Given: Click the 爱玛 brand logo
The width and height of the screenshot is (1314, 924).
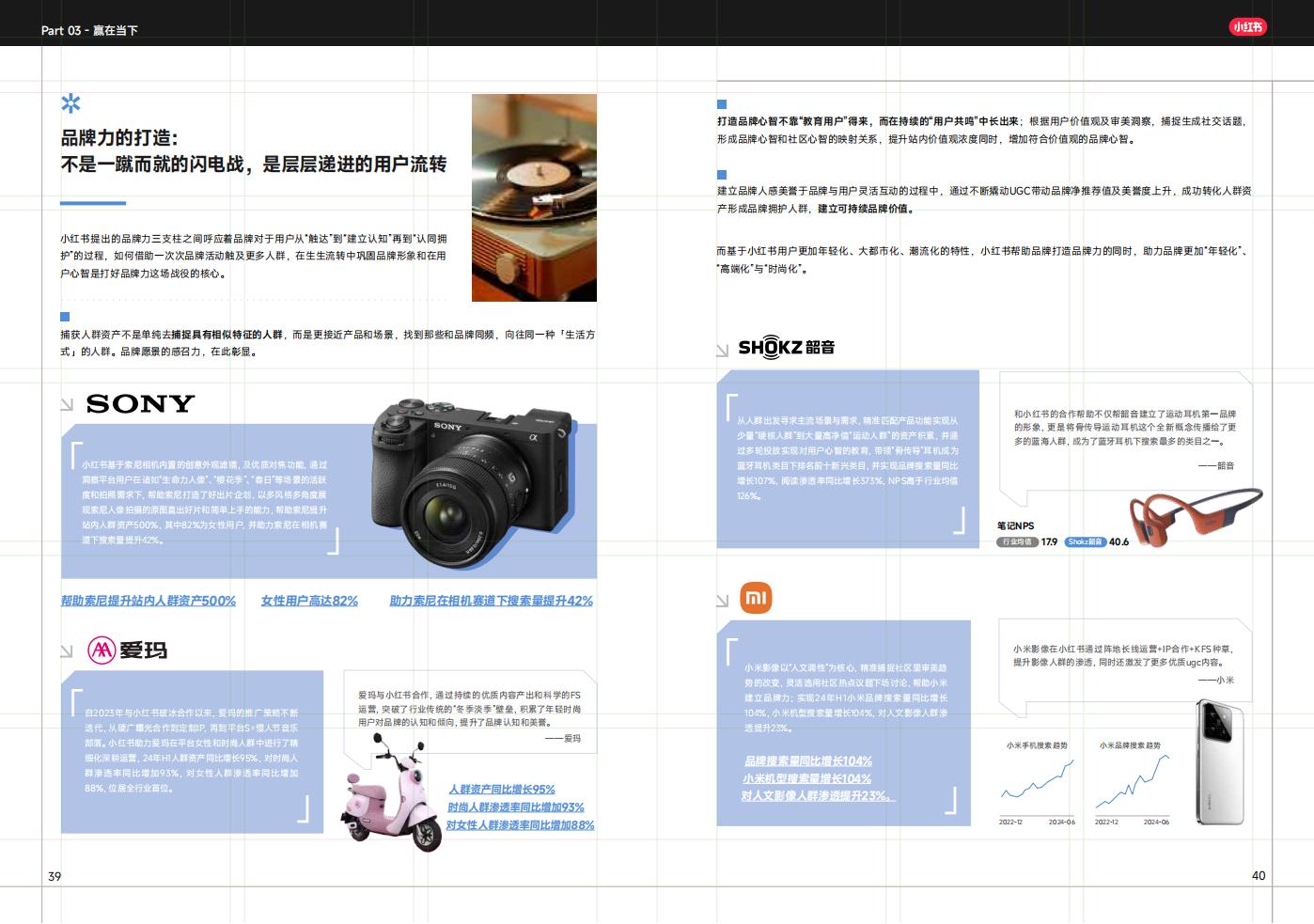Looking at the screenshot, I should coord(127,650).
